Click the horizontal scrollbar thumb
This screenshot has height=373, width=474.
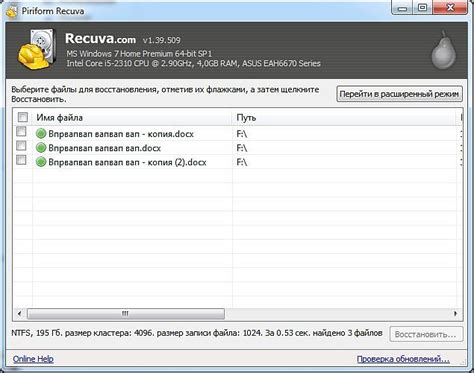point(126,313)
